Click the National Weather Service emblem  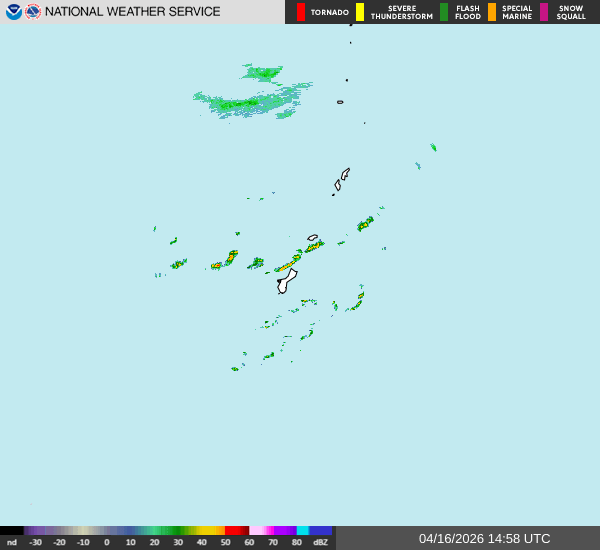(x=33, y=12)
